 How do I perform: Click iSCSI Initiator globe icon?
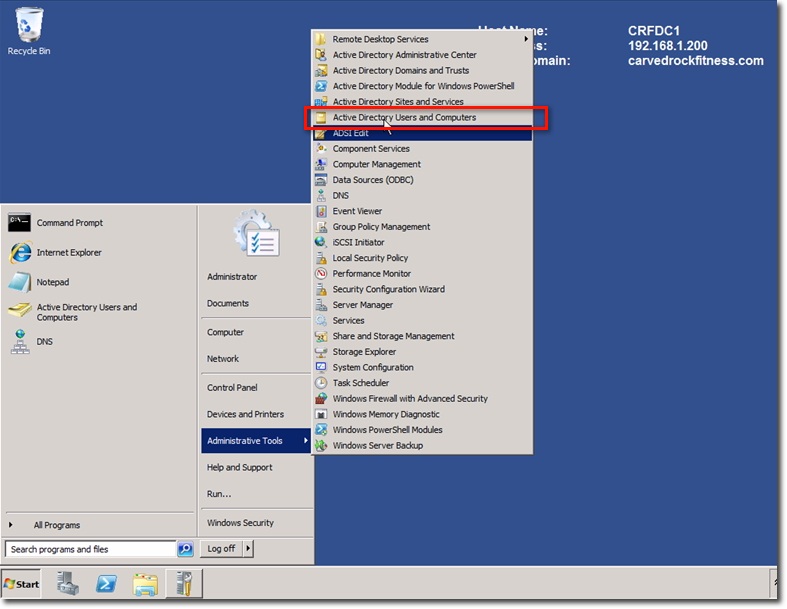(x=321, y=242)
